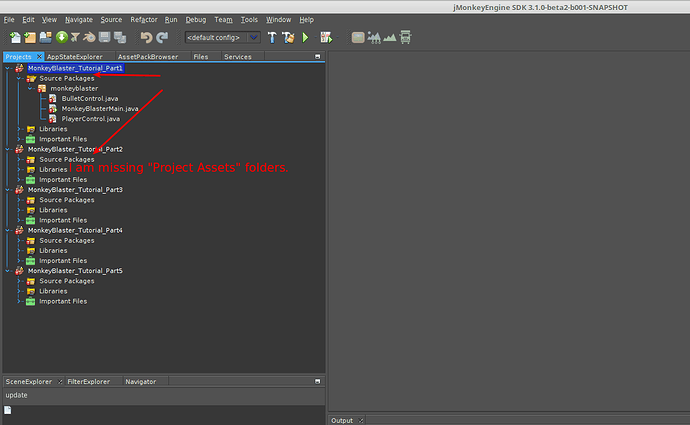
Task: Expand Libraries under Tutorial_Part1
Action: (19, 129)
